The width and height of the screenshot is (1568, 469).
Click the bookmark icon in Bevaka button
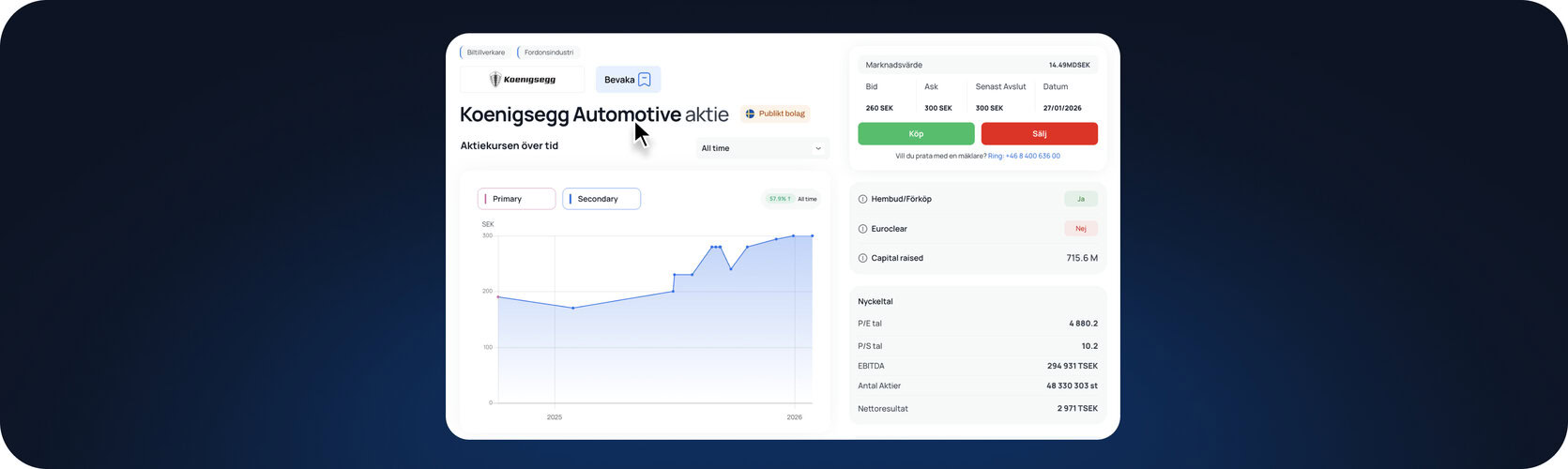pos(645,80)
